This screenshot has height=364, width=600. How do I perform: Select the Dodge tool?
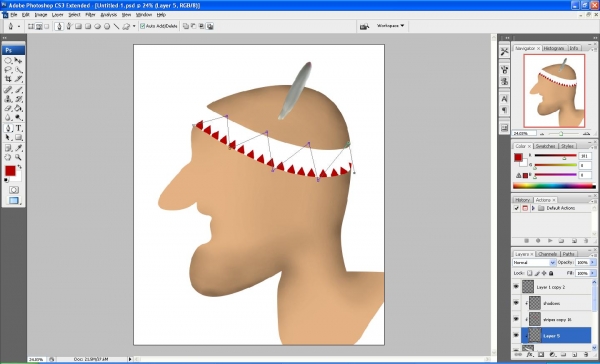(x=18, y=118)
